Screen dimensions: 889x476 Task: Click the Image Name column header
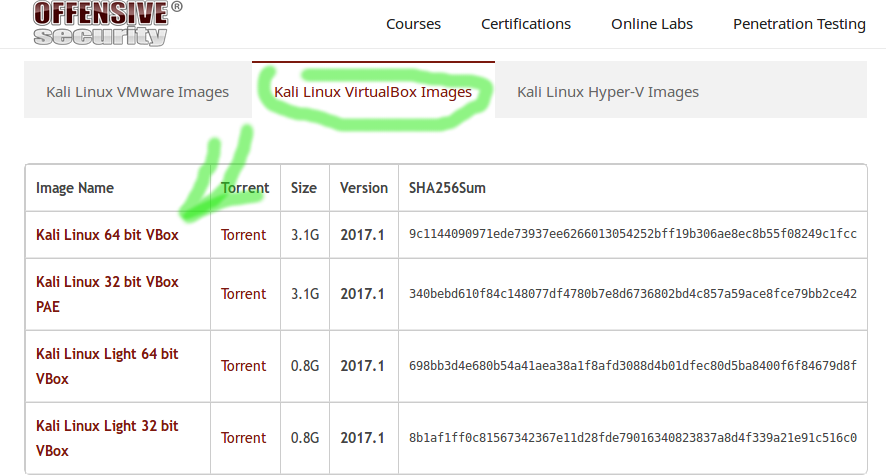(x=75, y=188)
